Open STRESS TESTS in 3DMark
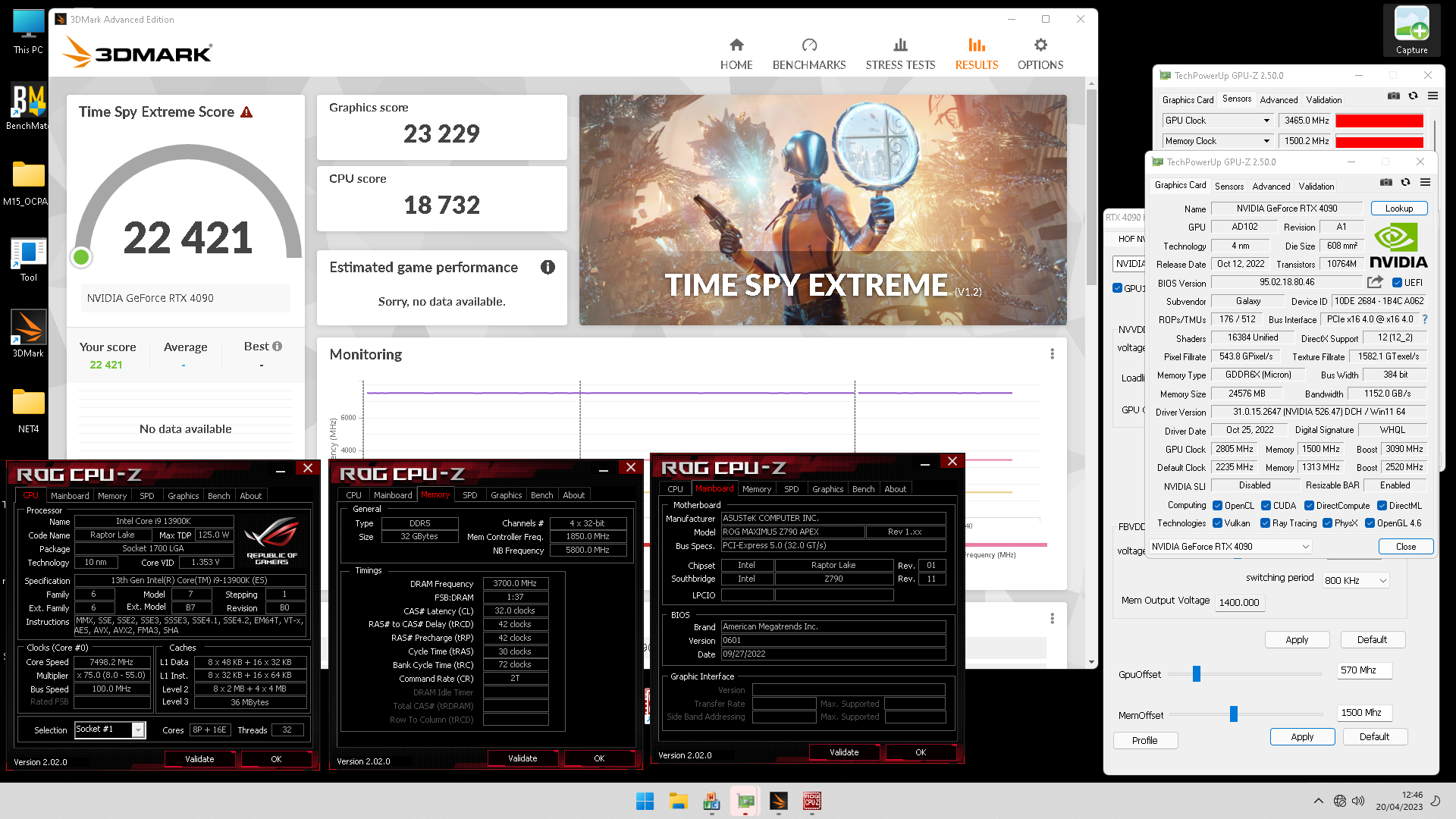This screenshot has height=819, width=1456. [900, 54]
